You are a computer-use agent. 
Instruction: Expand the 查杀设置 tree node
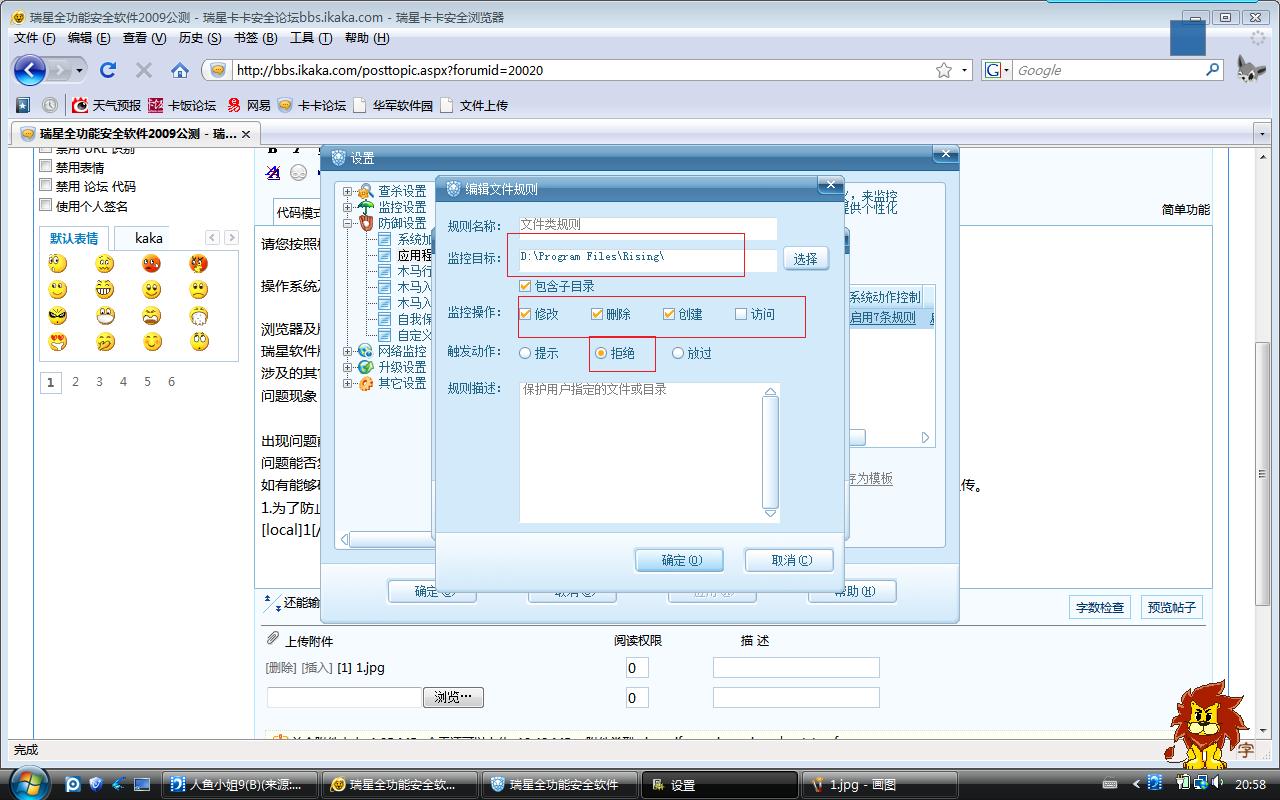click(347, 191)
